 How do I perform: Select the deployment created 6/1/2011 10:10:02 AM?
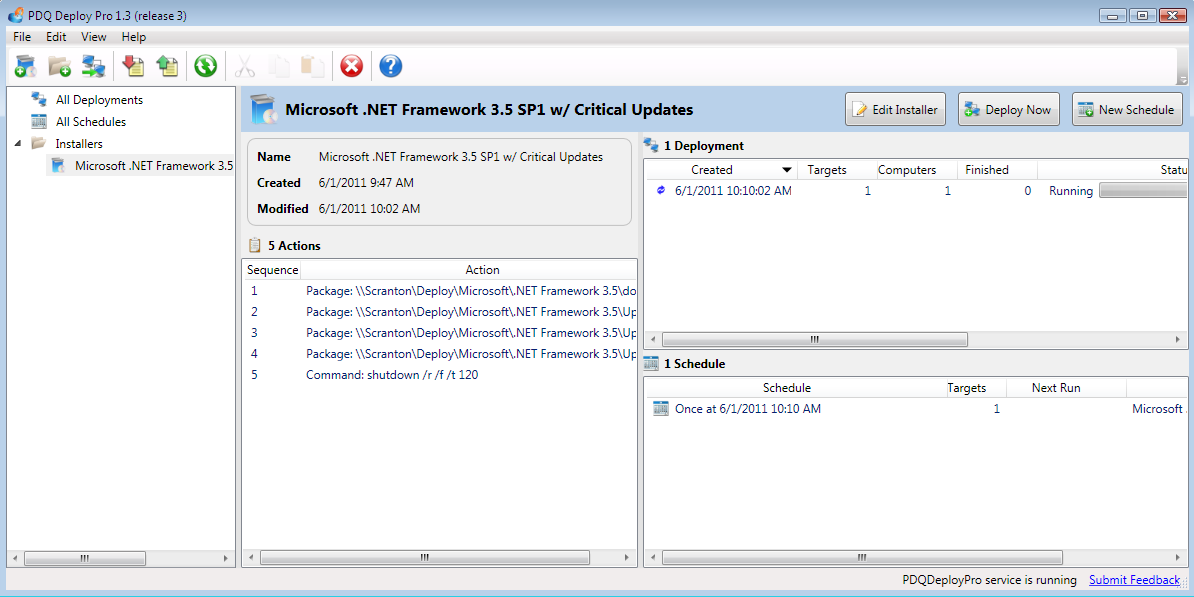(x=917, y=191)
